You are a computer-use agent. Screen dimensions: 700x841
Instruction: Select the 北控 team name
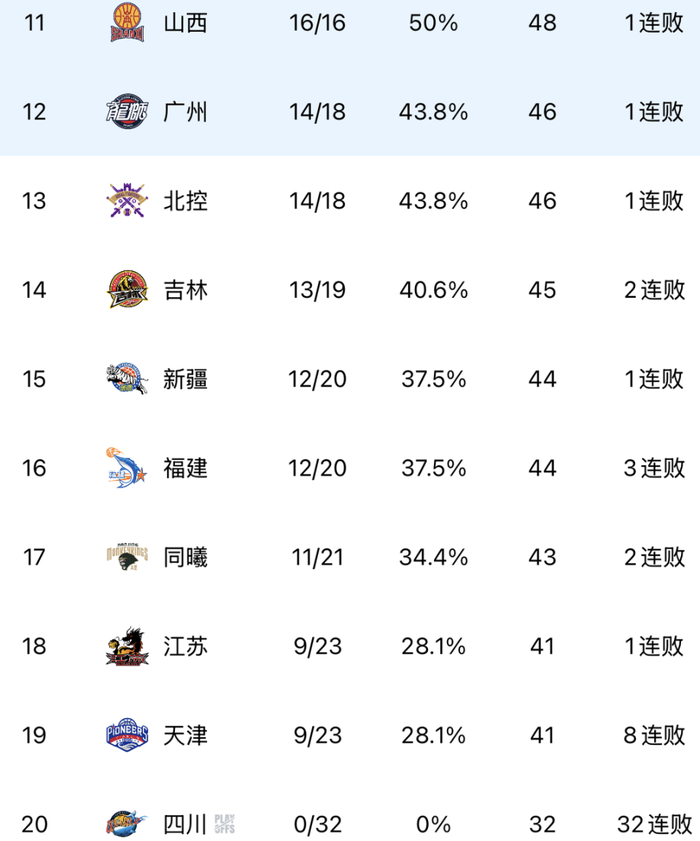(185, 201)
